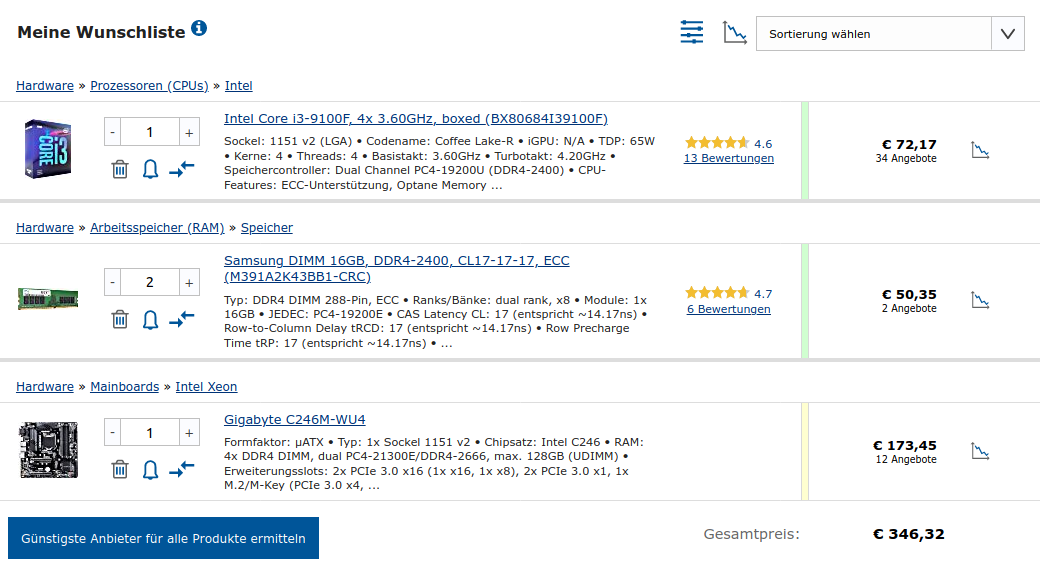Open Intel Core i3-9100F product link
This screenshot has height=575, width=1040.
tap(416, 119)
